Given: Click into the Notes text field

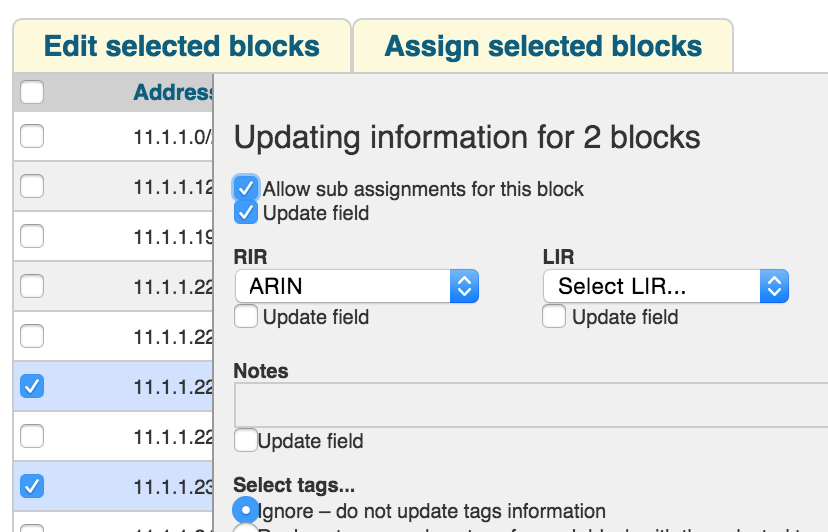Looking at the screenshot, I should tap(530, 405).
